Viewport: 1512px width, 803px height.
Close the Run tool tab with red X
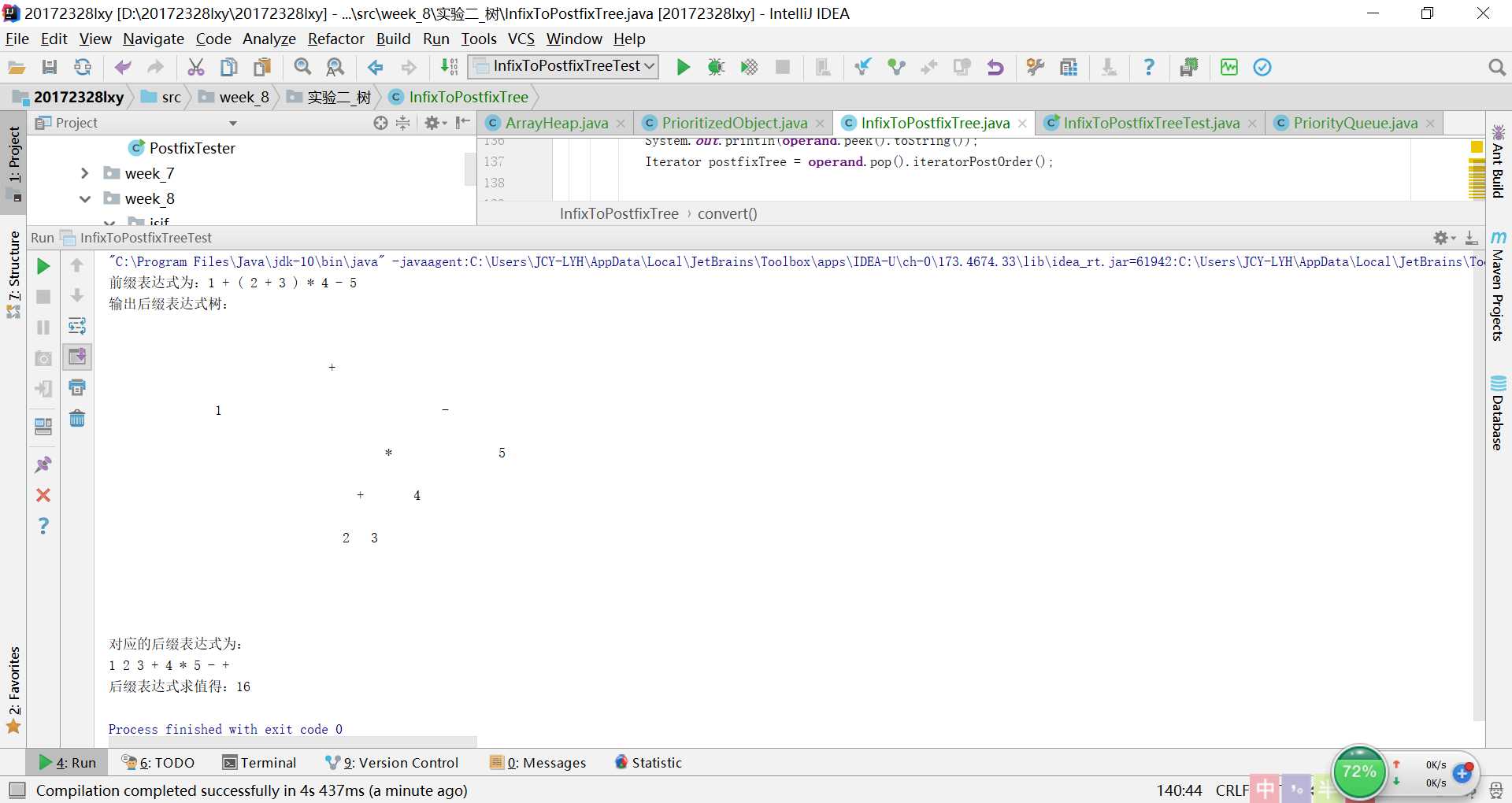point(43,495)
